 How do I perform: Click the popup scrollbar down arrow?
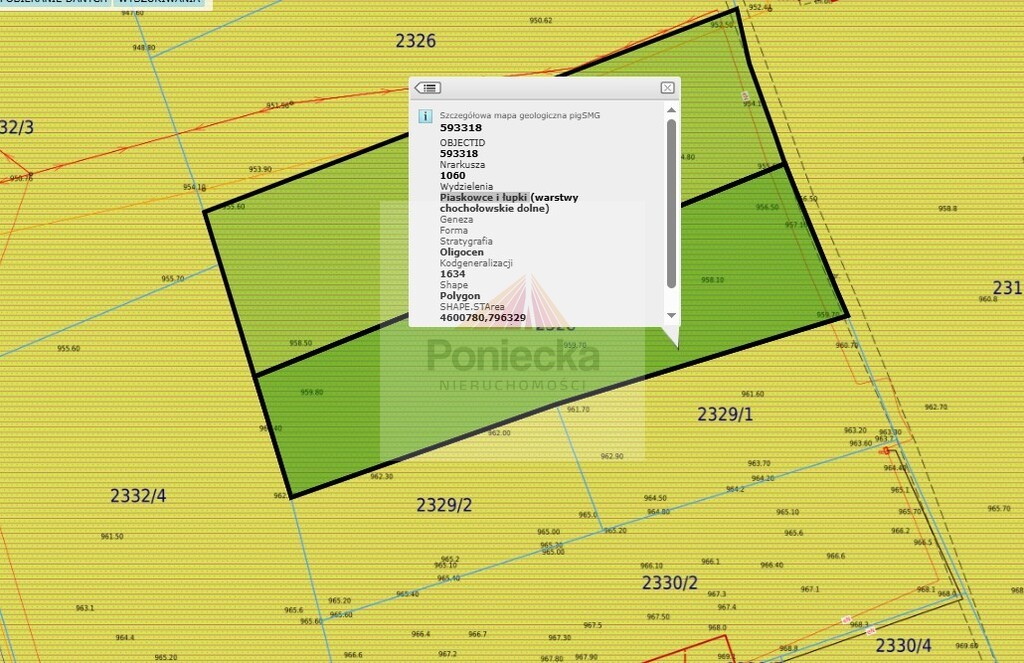click(671, 315)
